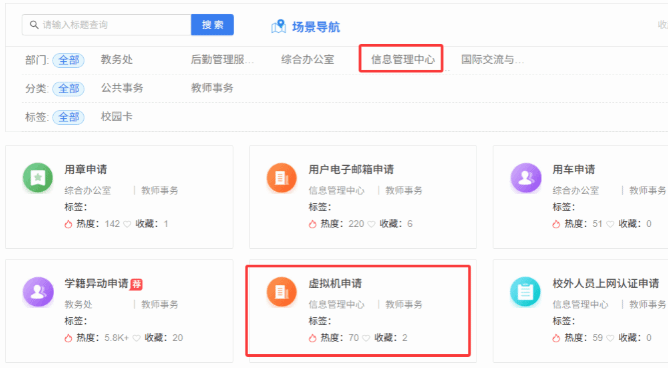Click the green 用章申请 stamp icon

tap(38, 178)
